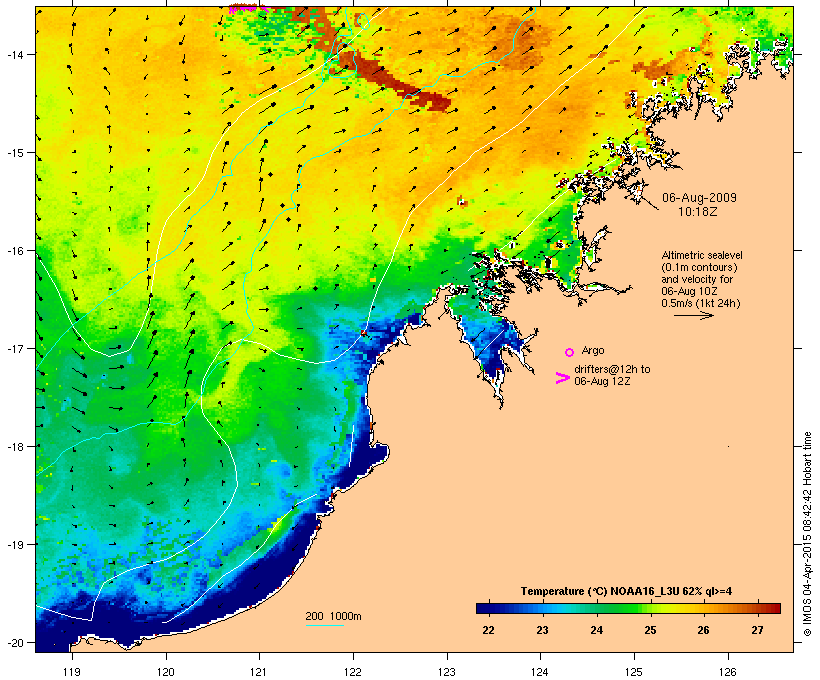The height and width of the screenshot is (680, 820).
Task: Click the latitude axis label -20
Action: 14,642
